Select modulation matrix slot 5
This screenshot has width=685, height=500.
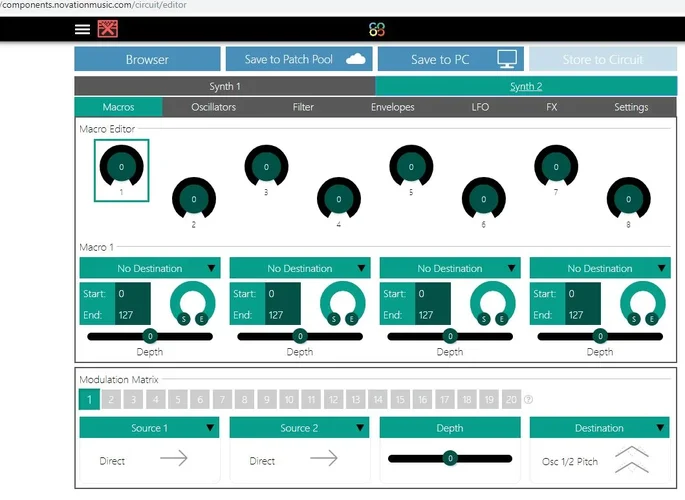(x=178, y=399)
